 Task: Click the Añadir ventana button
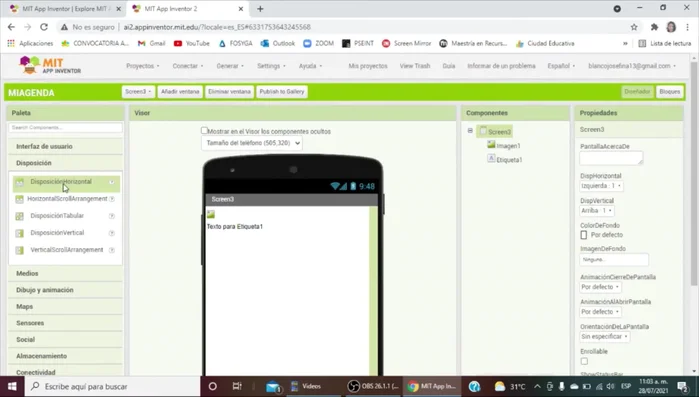click(180, 92)
